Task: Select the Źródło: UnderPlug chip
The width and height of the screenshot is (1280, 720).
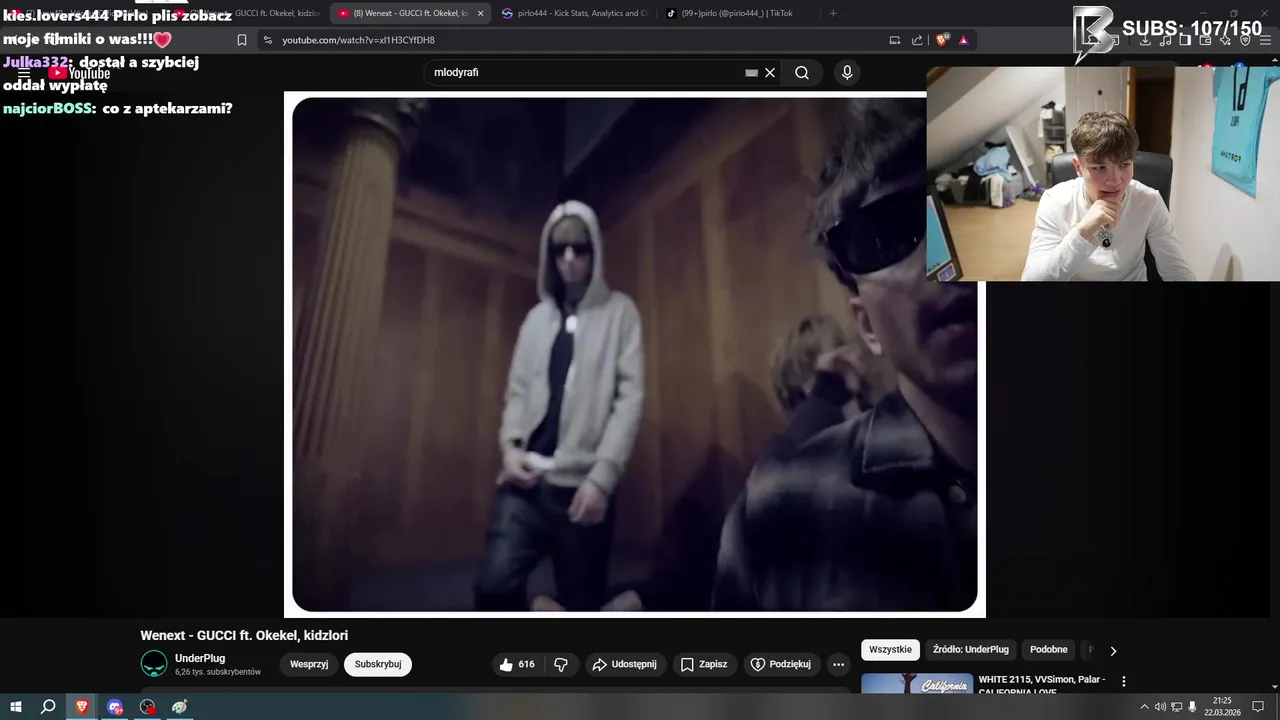Action: (971, 650)
